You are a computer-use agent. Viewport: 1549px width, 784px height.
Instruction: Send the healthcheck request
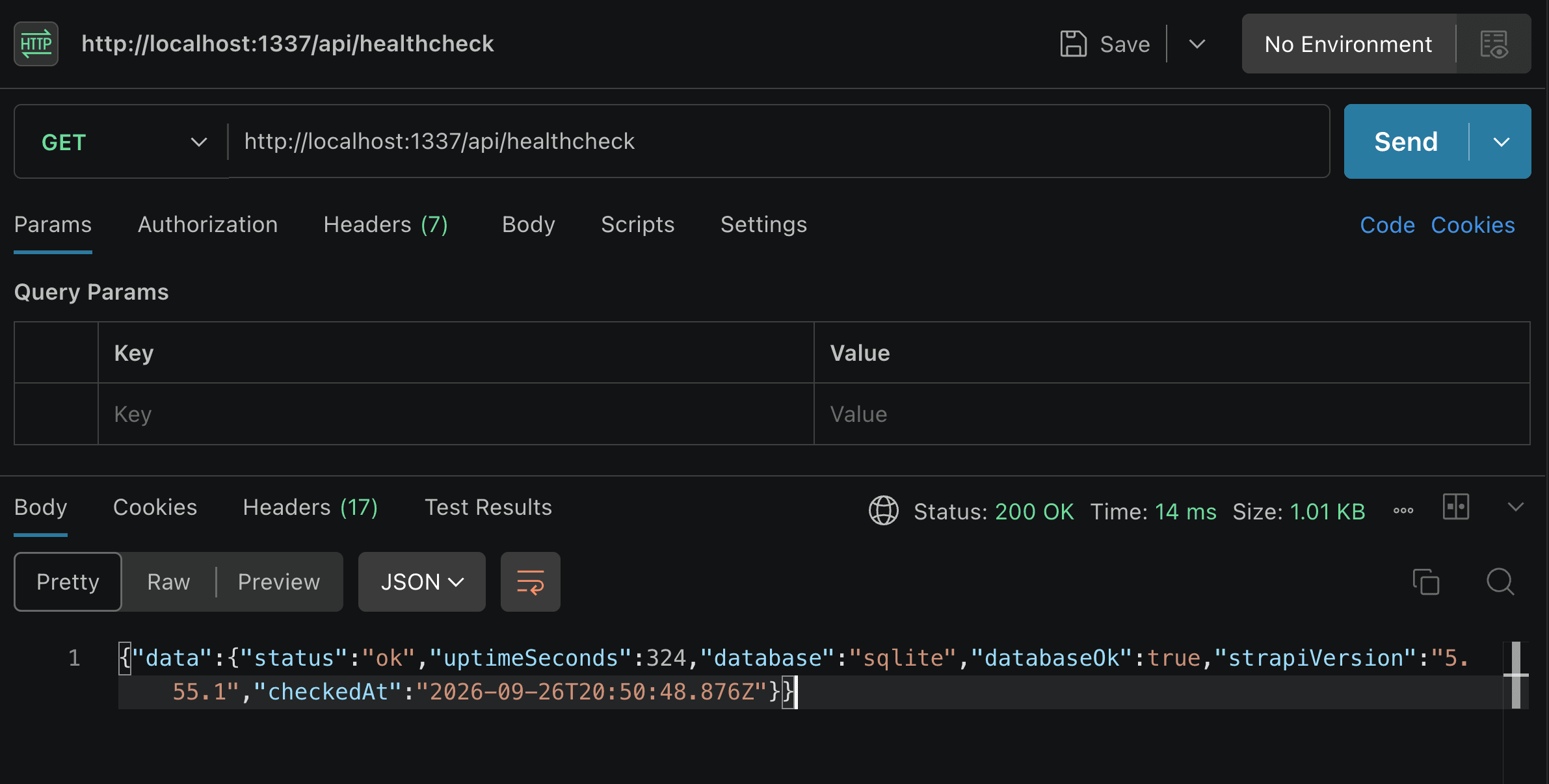[x=1406, y=142]
